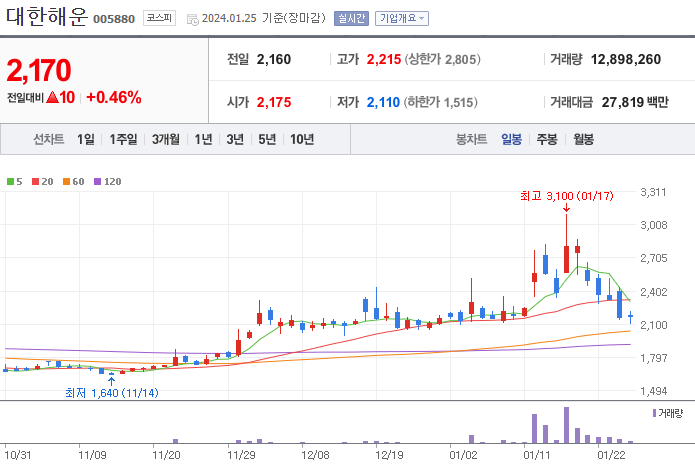Select the 1일 line chart tab
The image size is (695, 473).
(x=86, y=140)
